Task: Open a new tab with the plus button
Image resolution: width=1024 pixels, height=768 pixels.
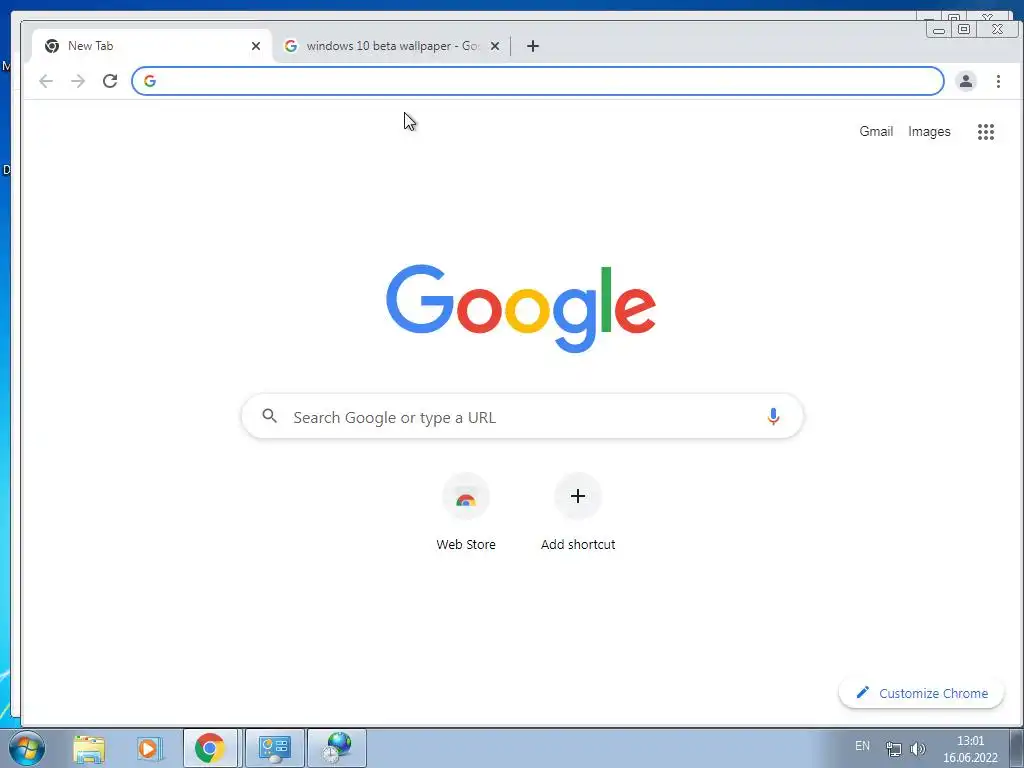Action: click(533, 46)
